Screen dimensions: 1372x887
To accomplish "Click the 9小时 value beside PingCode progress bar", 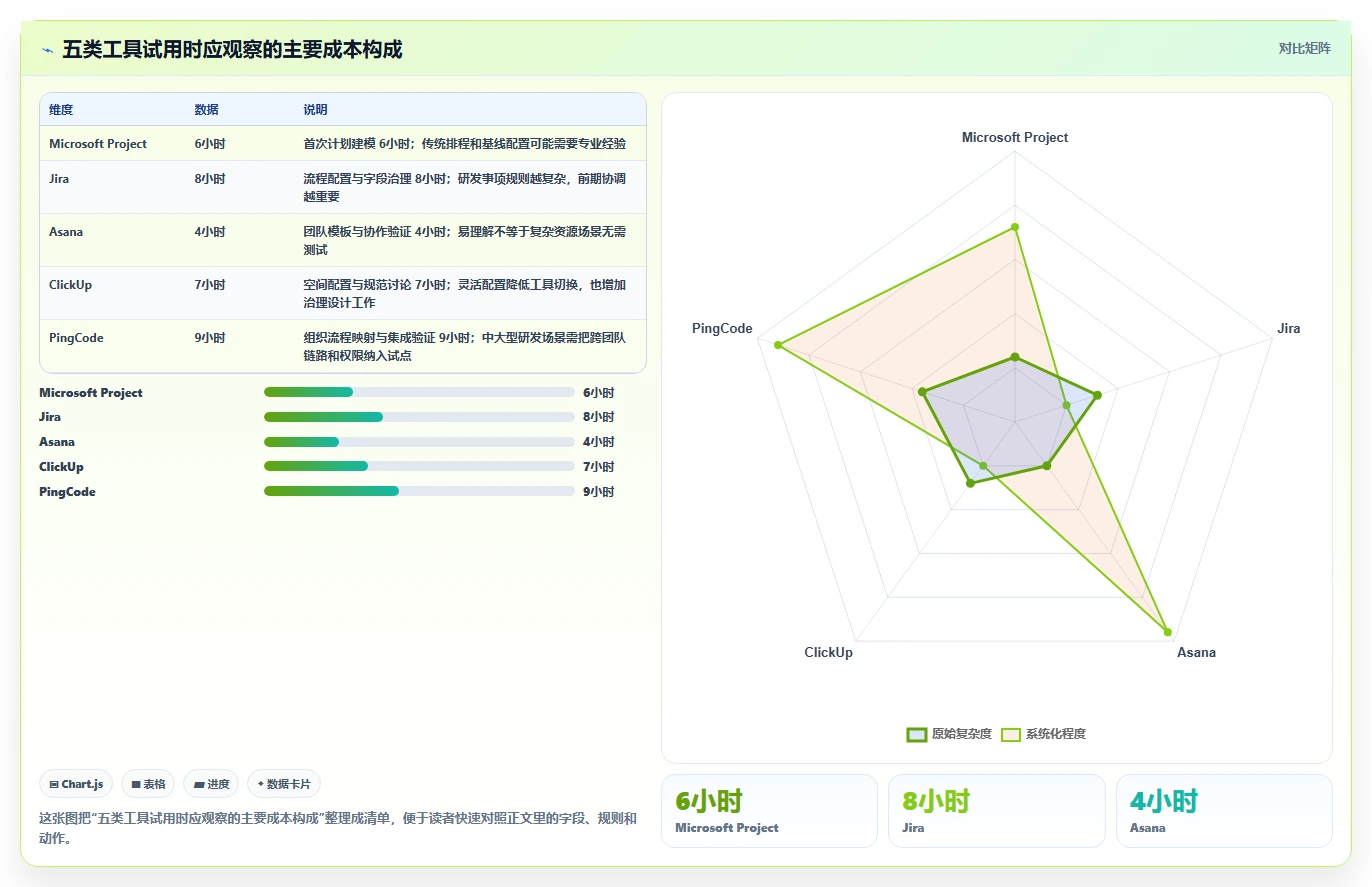I will point(598,492).
